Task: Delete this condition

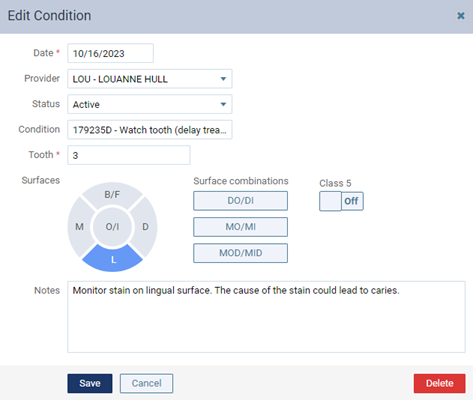Action: 439,383
